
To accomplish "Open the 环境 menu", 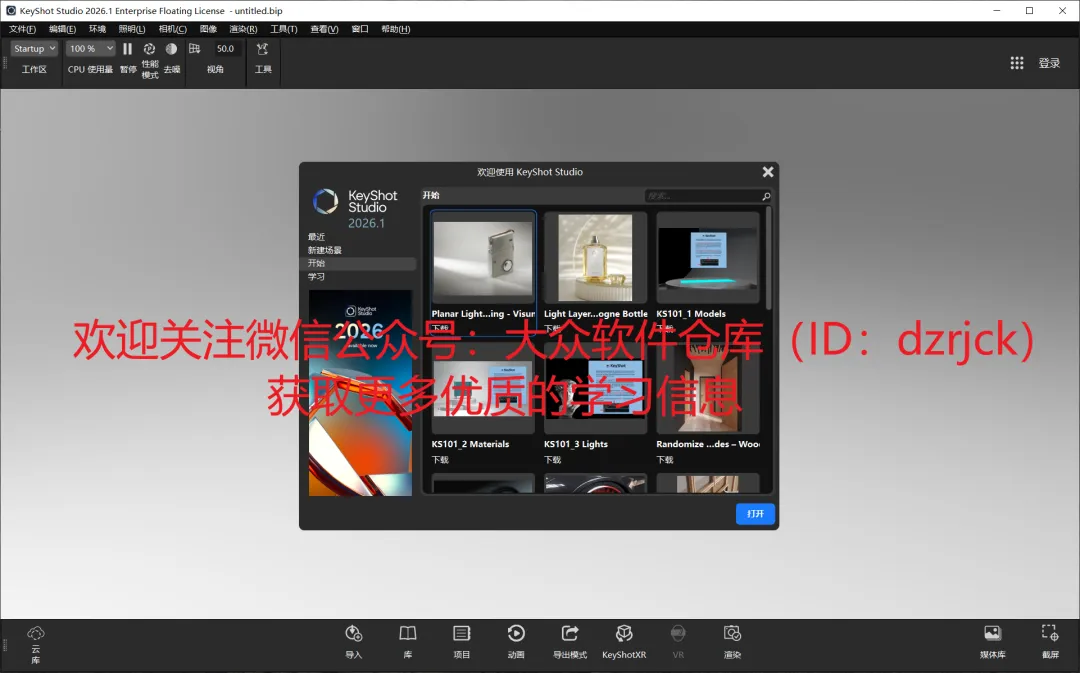I will click(x=97, y=29).
